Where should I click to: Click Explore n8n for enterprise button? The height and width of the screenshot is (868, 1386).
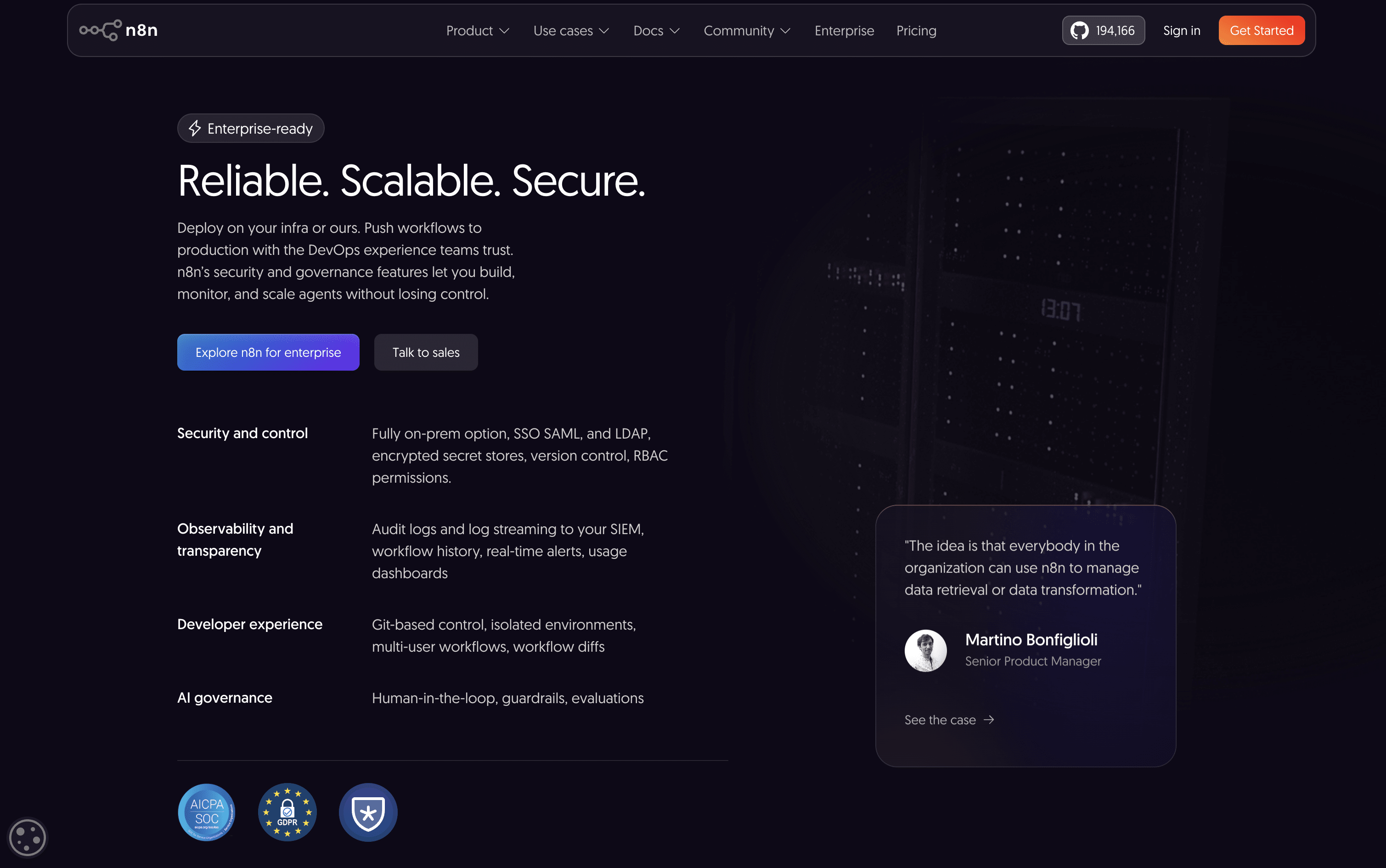coord(268,353)
